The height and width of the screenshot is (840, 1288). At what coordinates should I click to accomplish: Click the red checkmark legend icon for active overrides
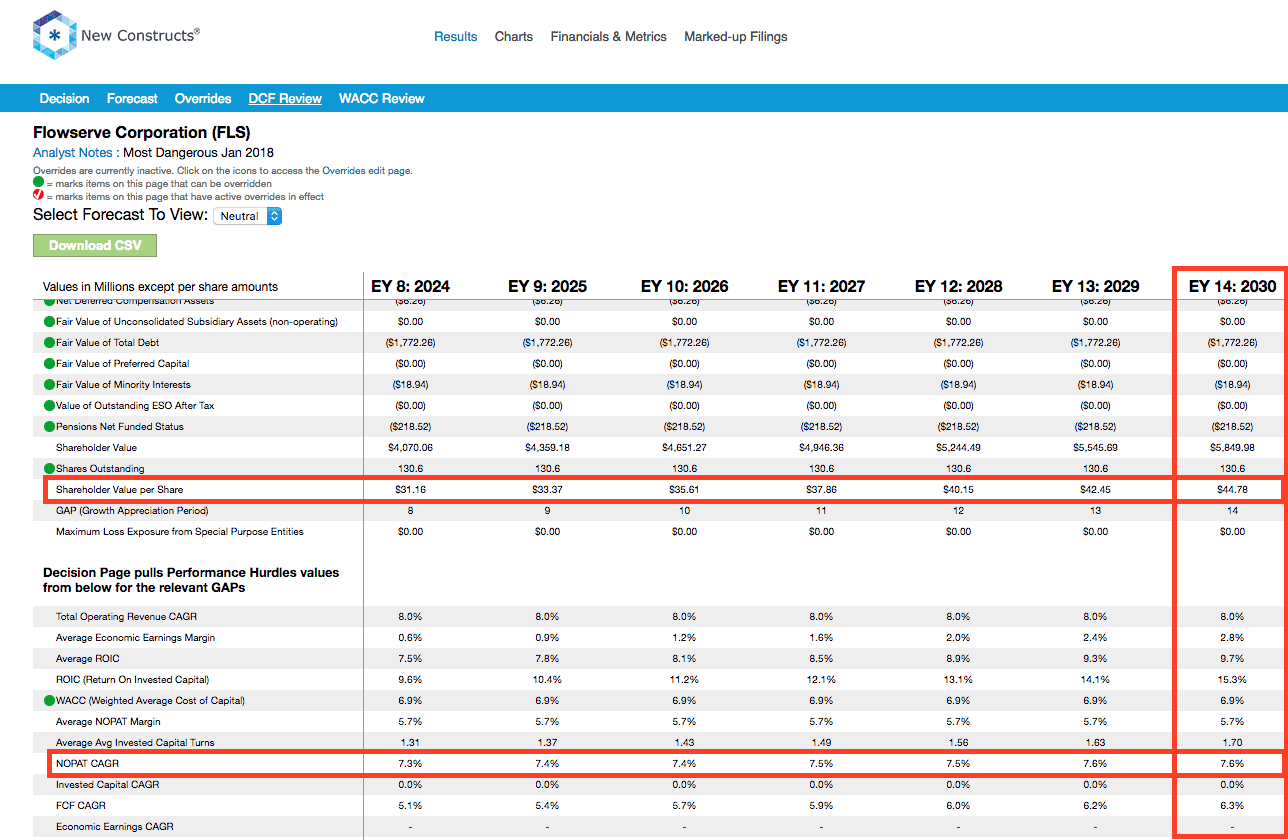[38, 196]
